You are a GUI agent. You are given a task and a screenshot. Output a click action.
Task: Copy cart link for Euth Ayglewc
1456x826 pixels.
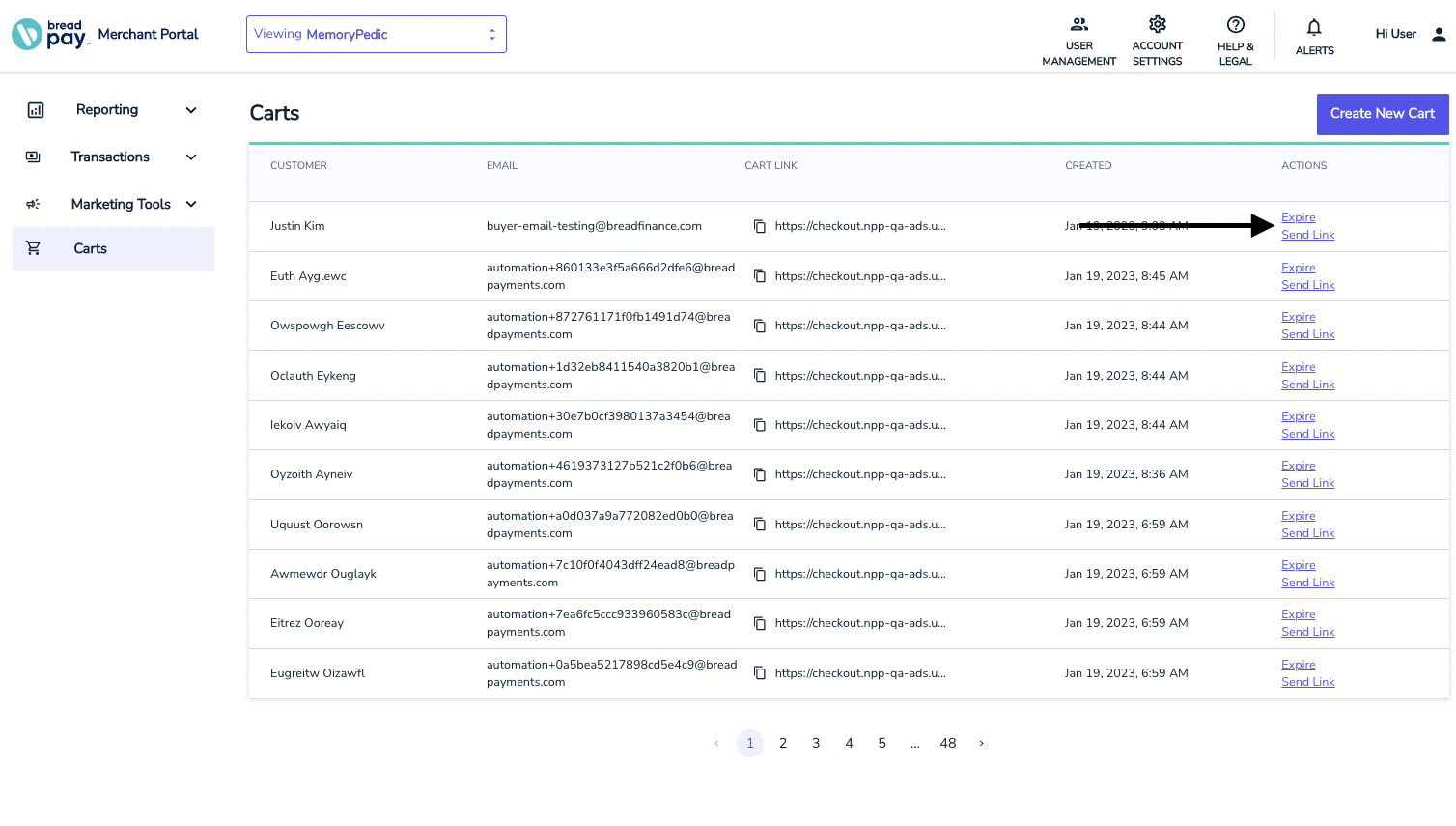(x=760, y=276)
